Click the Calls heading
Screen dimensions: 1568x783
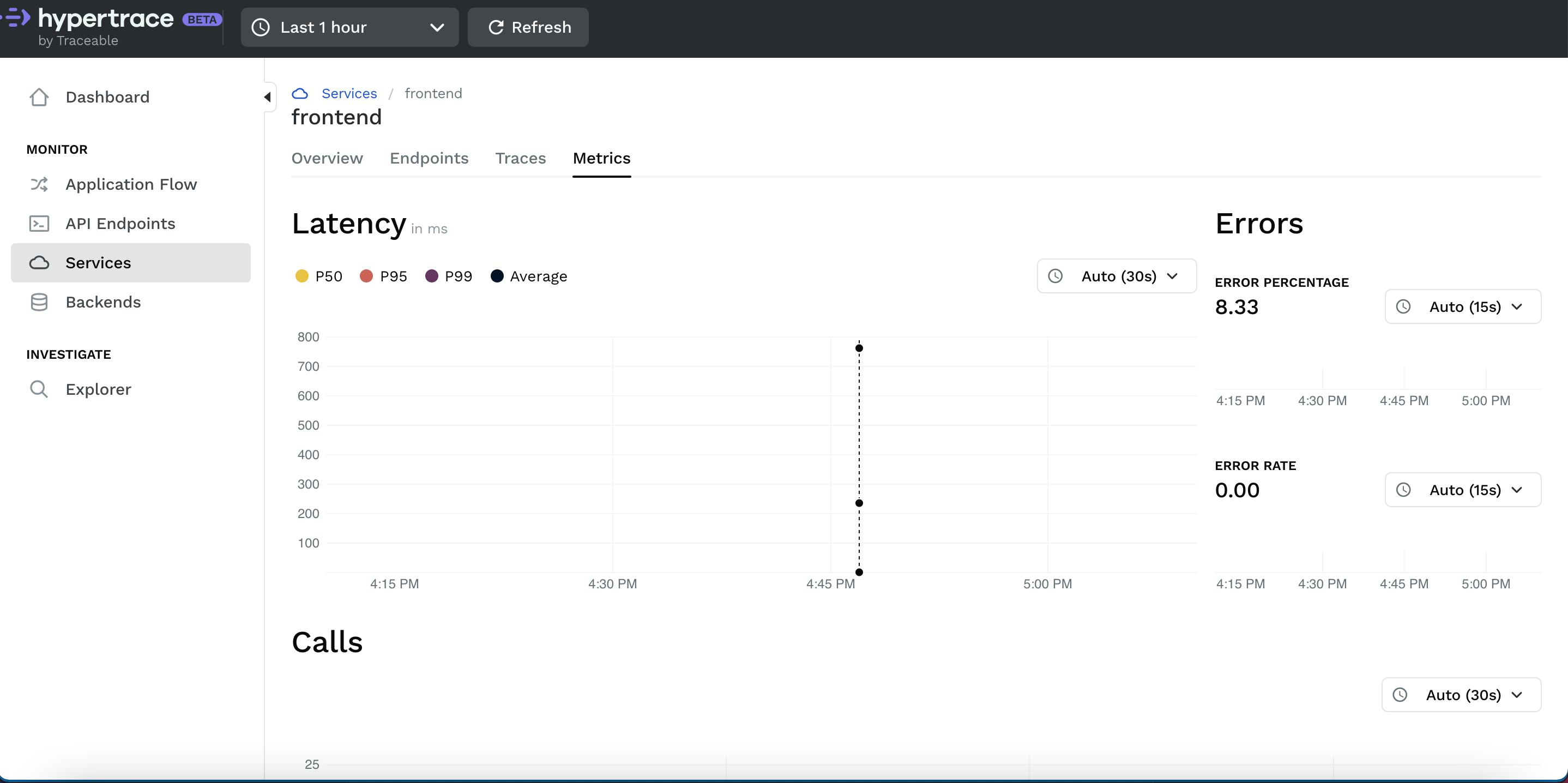(x=327, y=642)
